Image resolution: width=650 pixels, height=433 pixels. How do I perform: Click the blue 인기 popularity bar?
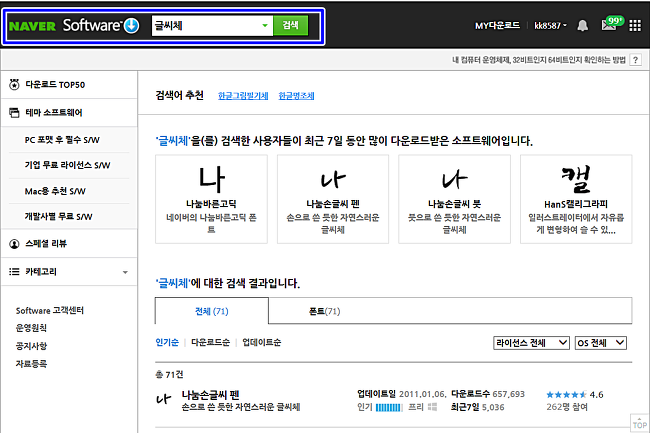click(389, 408)
